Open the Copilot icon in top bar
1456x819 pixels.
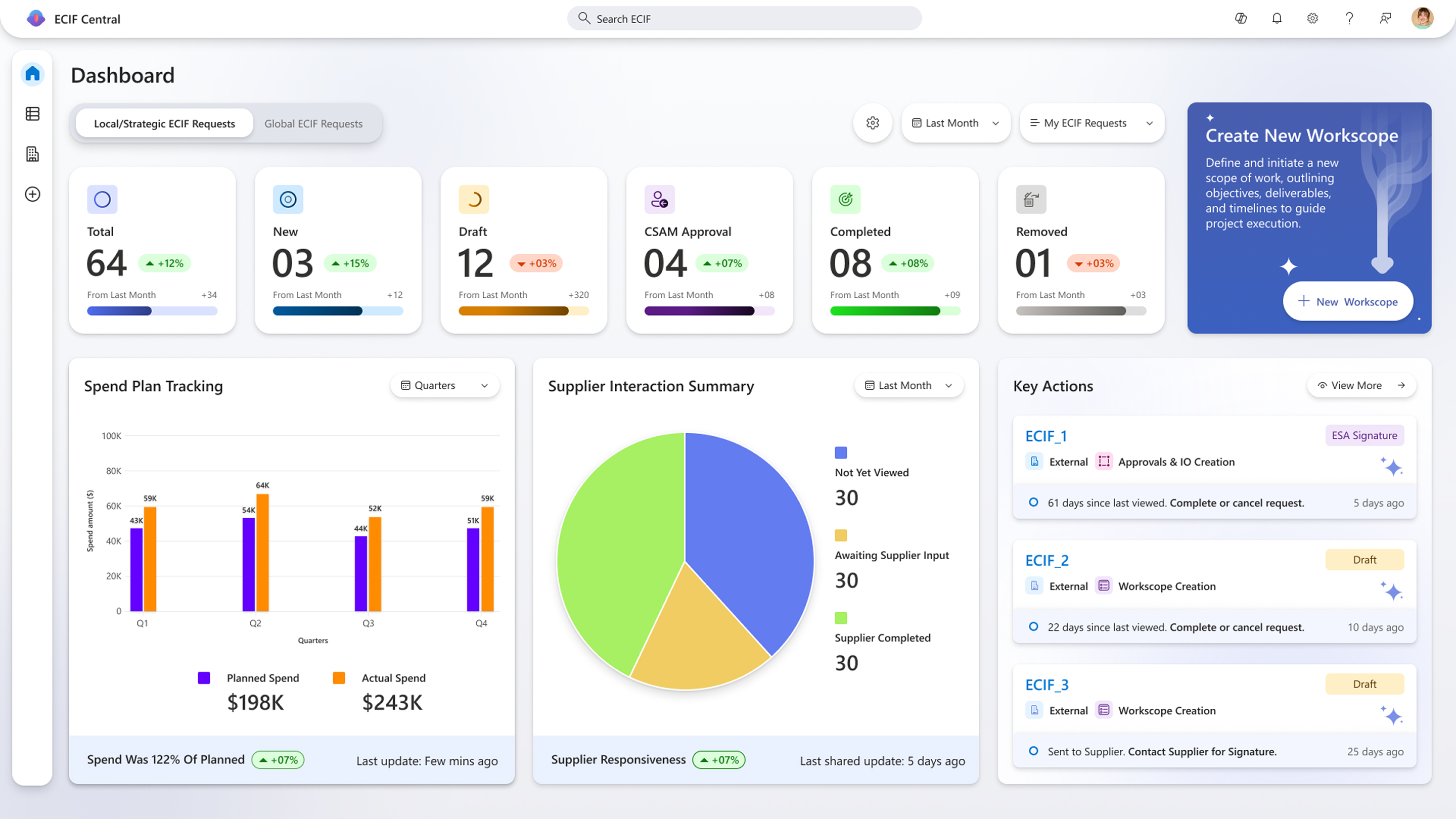click(x=1241, y=19)
